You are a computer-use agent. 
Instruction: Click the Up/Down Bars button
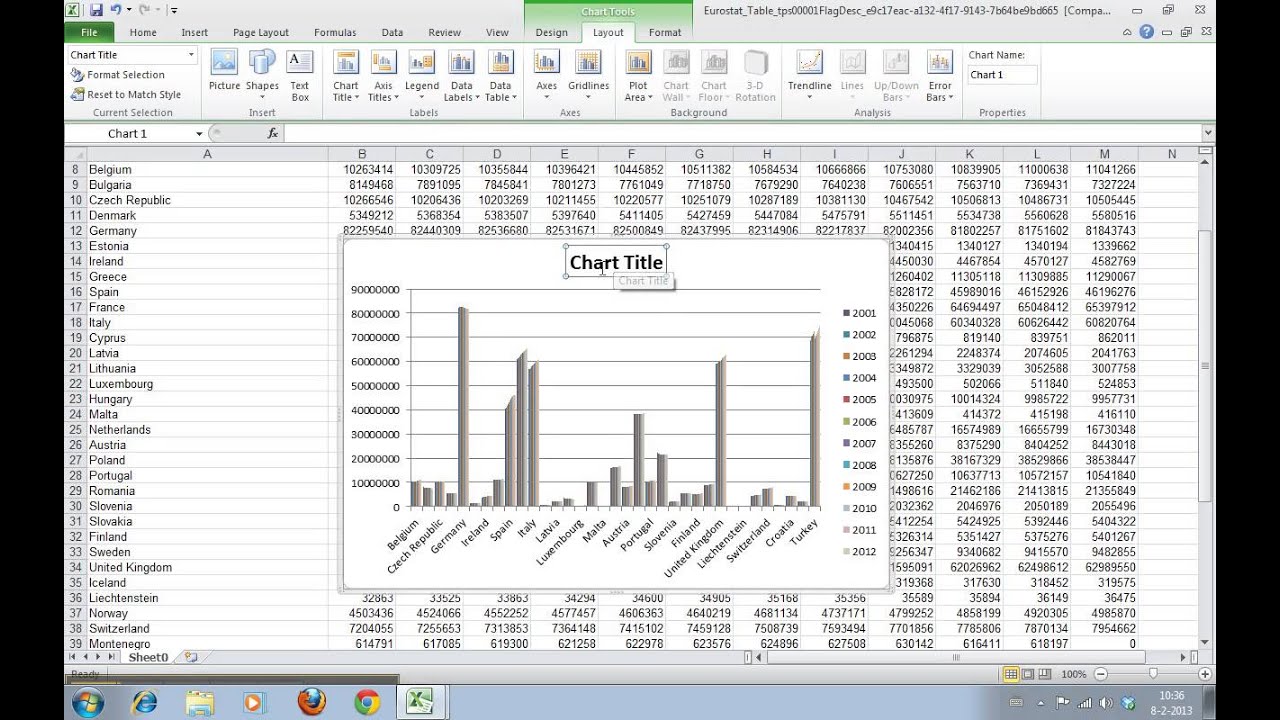click(895, 75)
